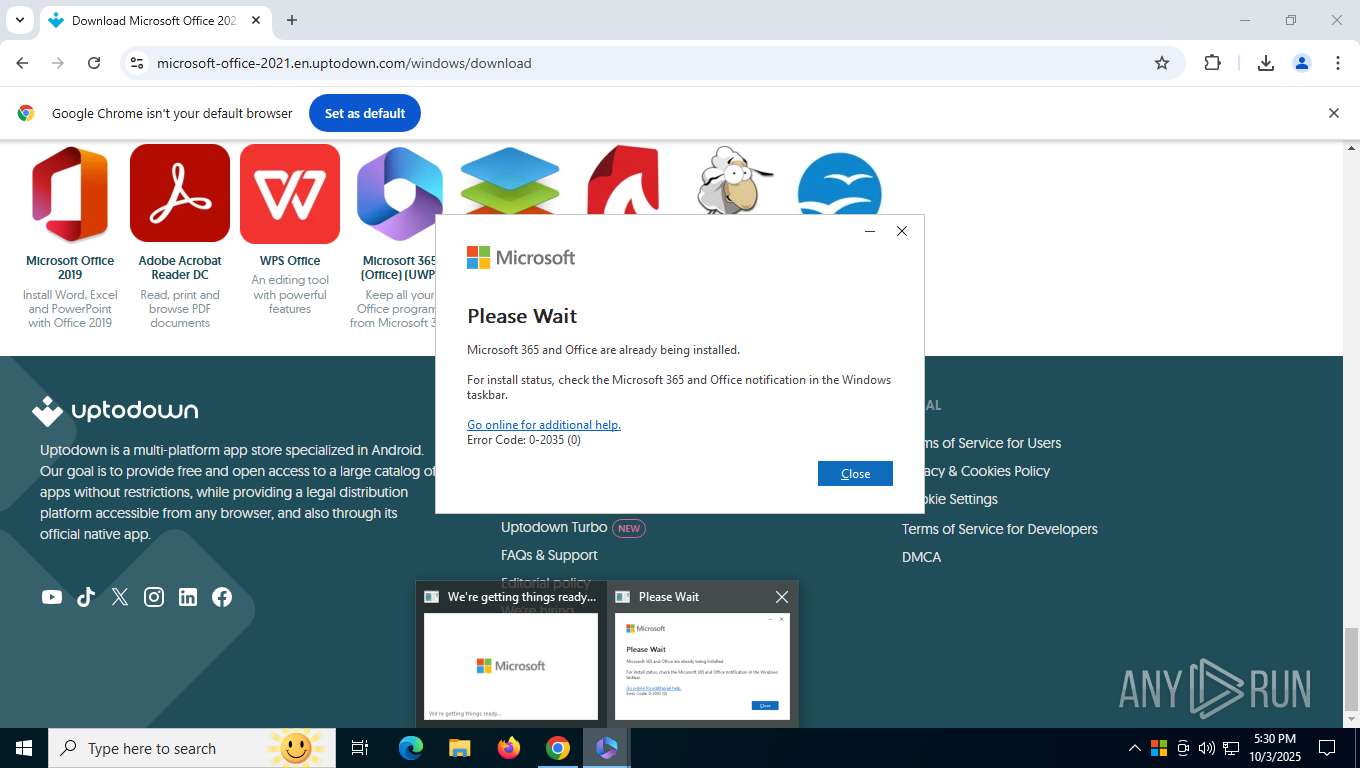View site information icon in address bar
Viewport: 1360px width, 768px height.
click(137, 63)
